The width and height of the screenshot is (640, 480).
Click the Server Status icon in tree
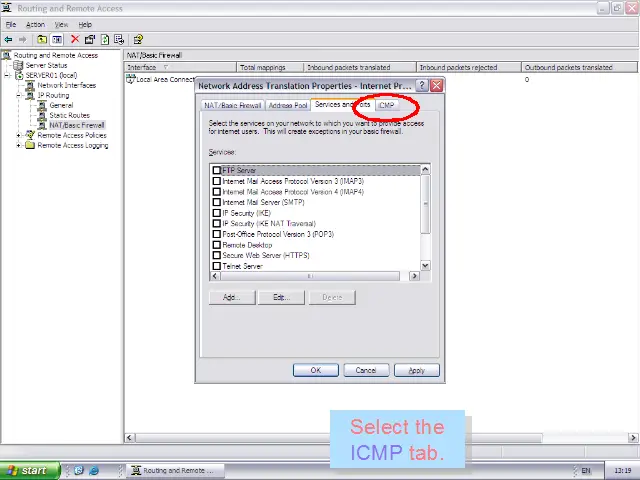(18, 65)
